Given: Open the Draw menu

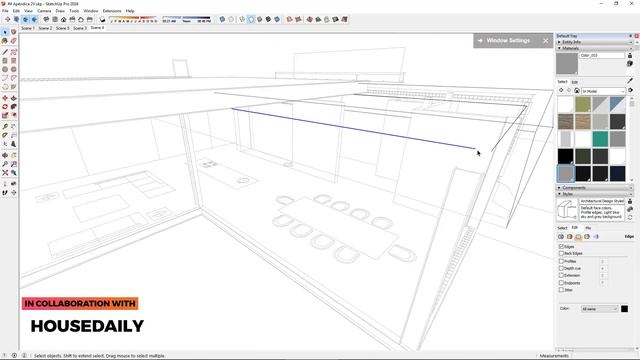Looking at the screenshot, I should tap(60, 11).
